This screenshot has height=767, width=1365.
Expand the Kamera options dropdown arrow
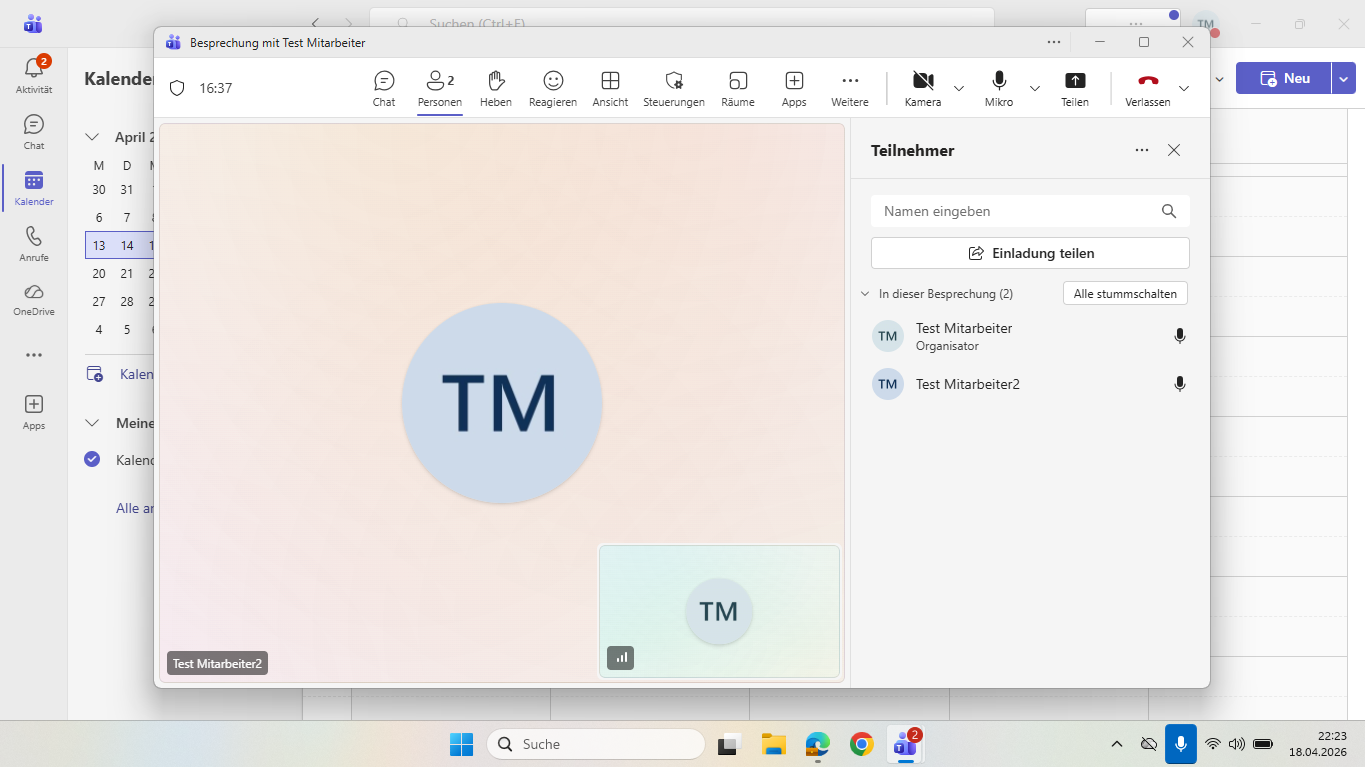pyautogui.click(x=959, y=88)
